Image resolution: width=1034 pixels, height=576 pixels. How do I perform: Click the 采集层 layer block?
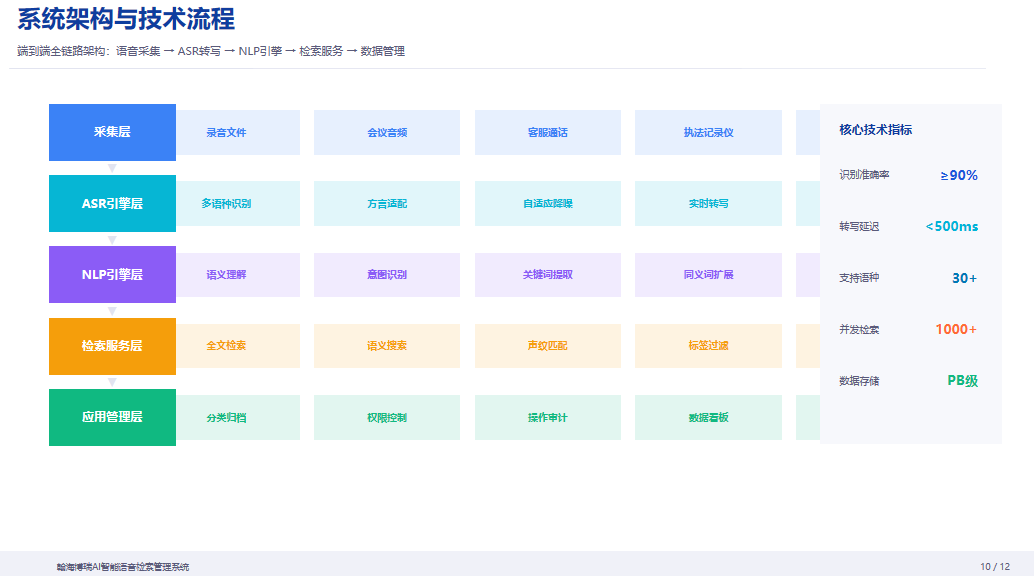tap(112, 132)
